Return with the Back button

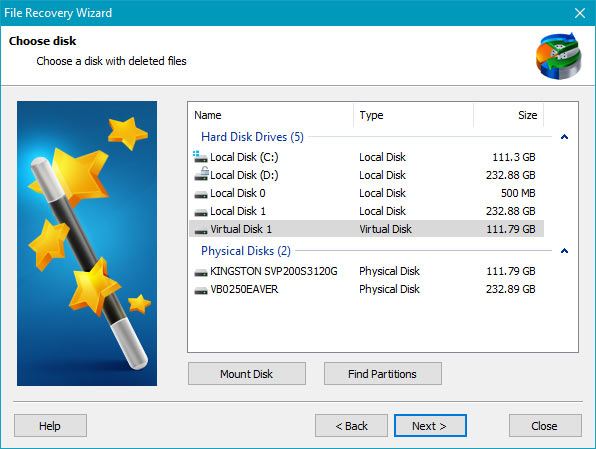point(351,425)
